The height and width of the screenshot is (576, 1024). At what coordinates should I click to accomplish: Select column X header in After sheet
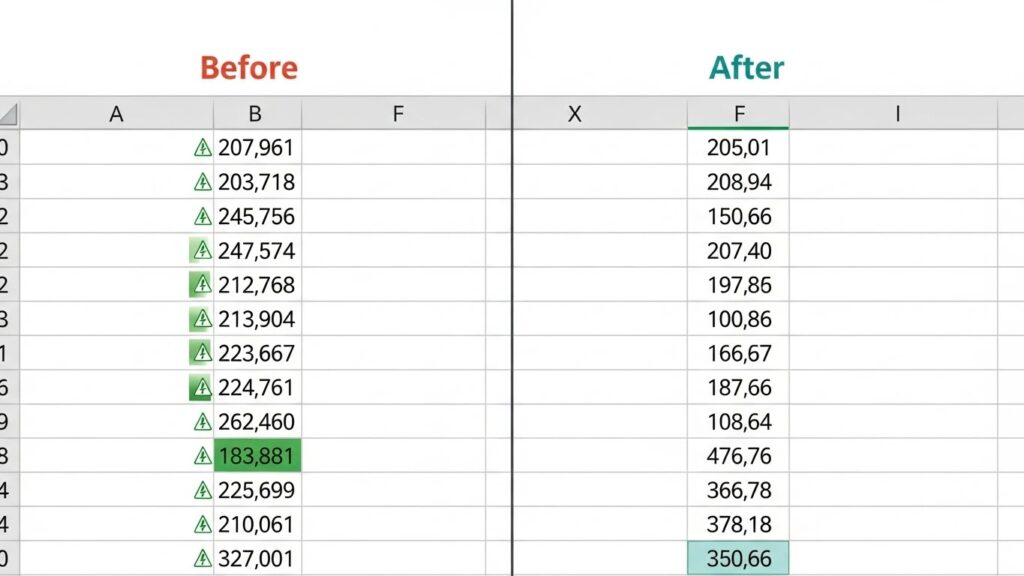coord(574,114)
